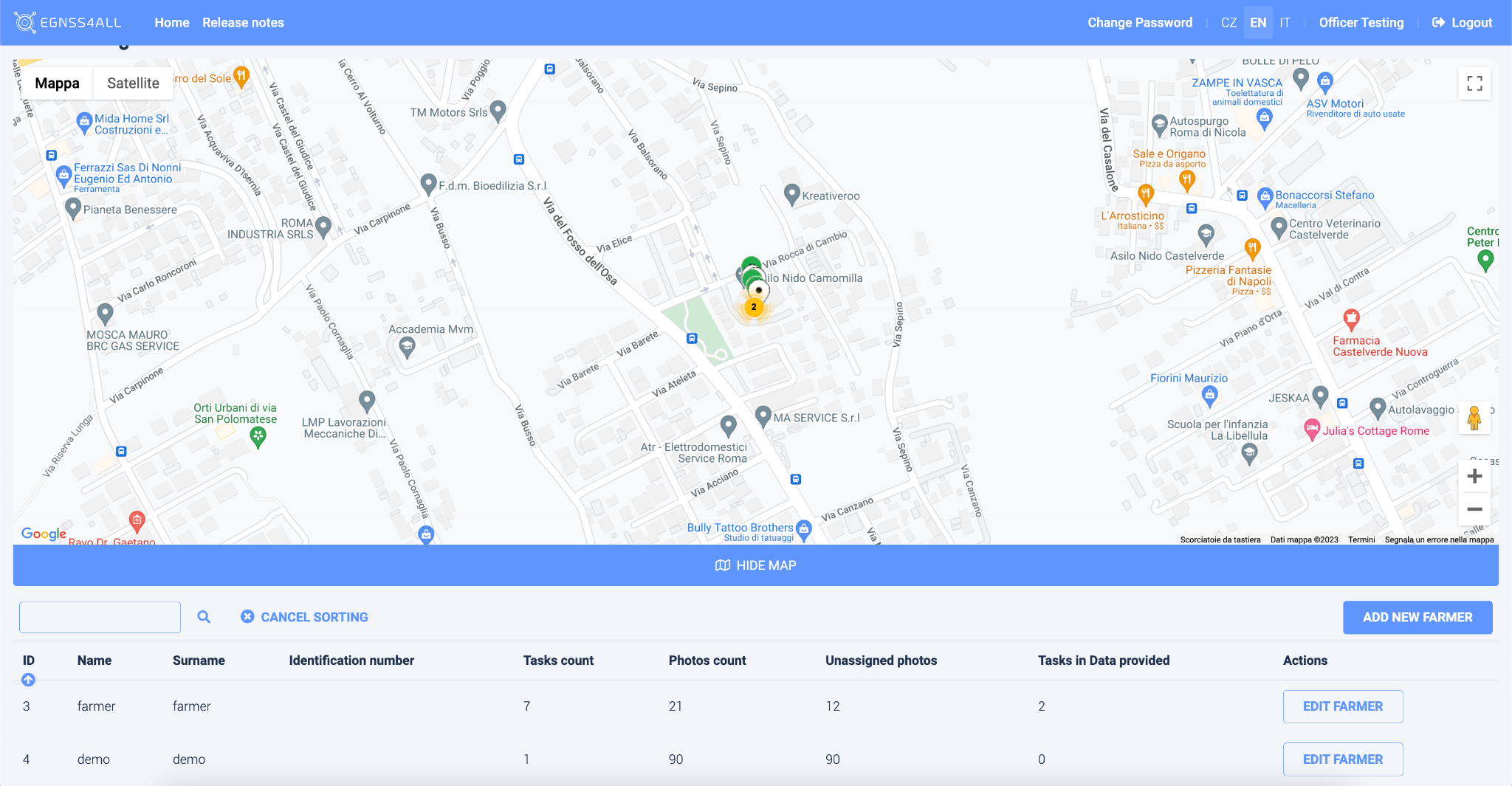Switch map to Satellite view
The image size is (1512, 786).
[133, 83]
